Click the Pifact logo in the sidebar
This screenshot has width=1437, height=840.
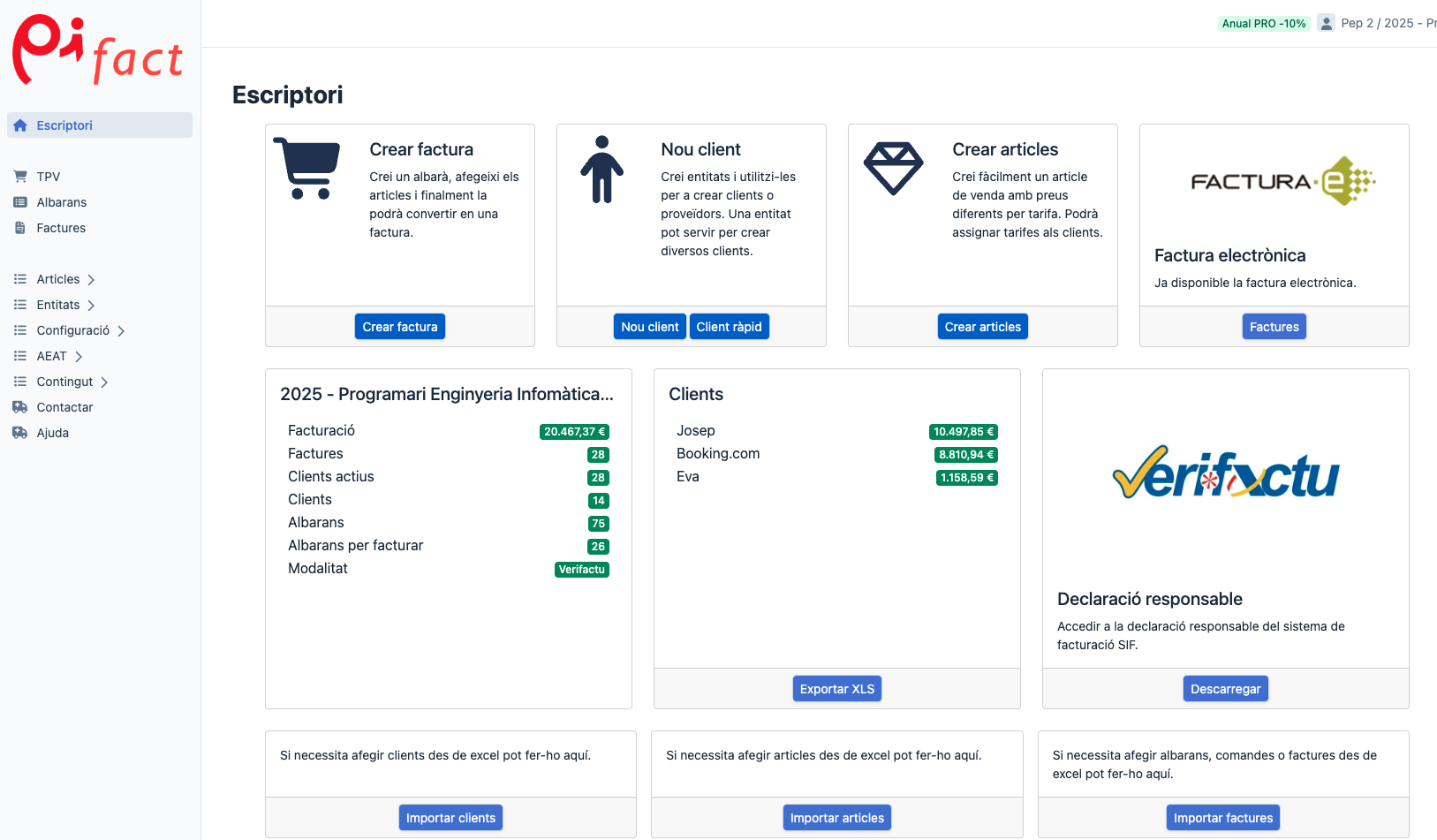(98, 51)
